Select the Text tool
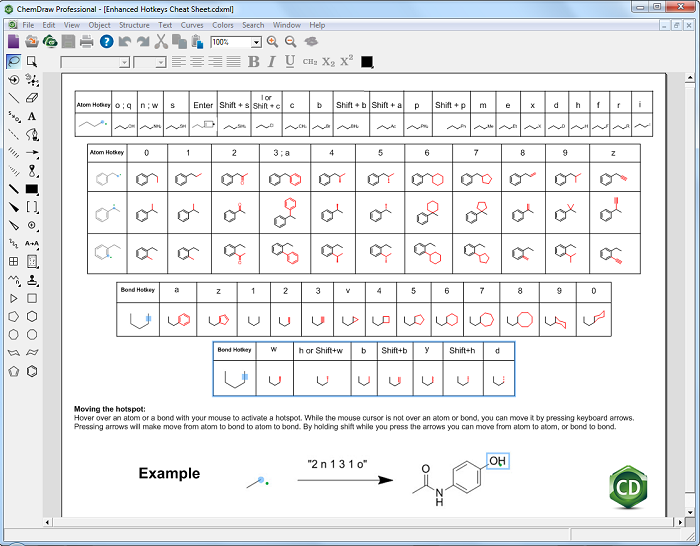 tap(32, 116)
